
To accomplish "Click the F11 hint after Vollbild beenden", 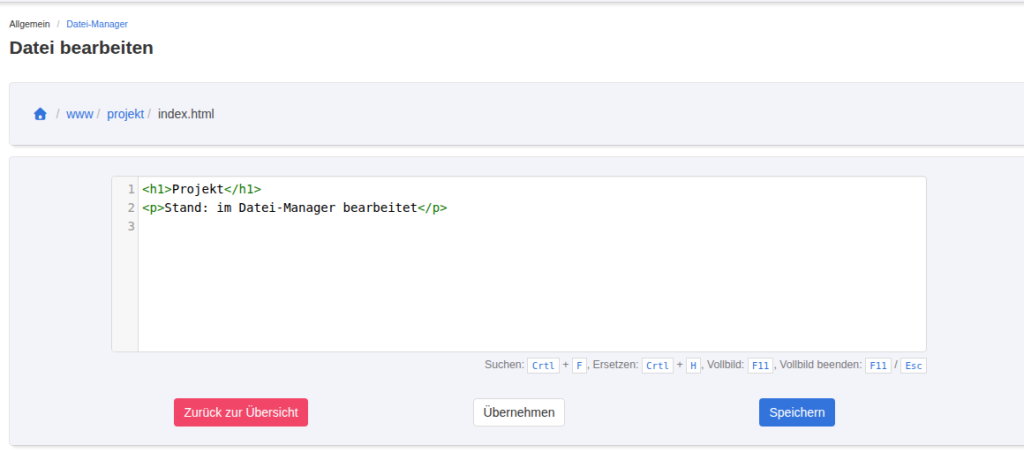I will [x=878, y=366].
